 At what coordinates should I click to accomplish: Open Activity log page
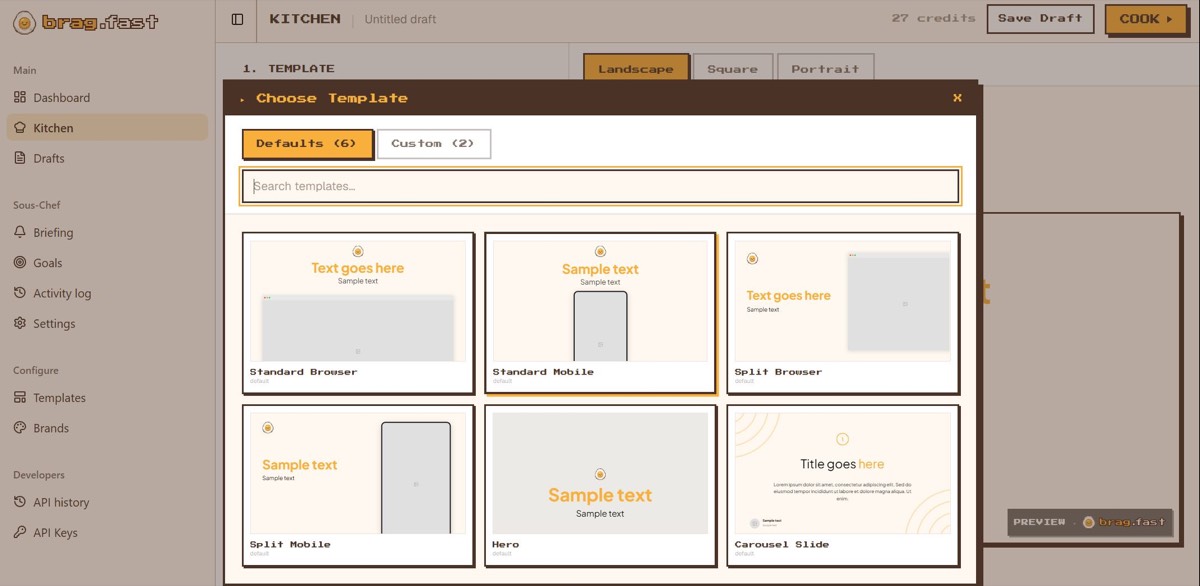pos(107,293)
